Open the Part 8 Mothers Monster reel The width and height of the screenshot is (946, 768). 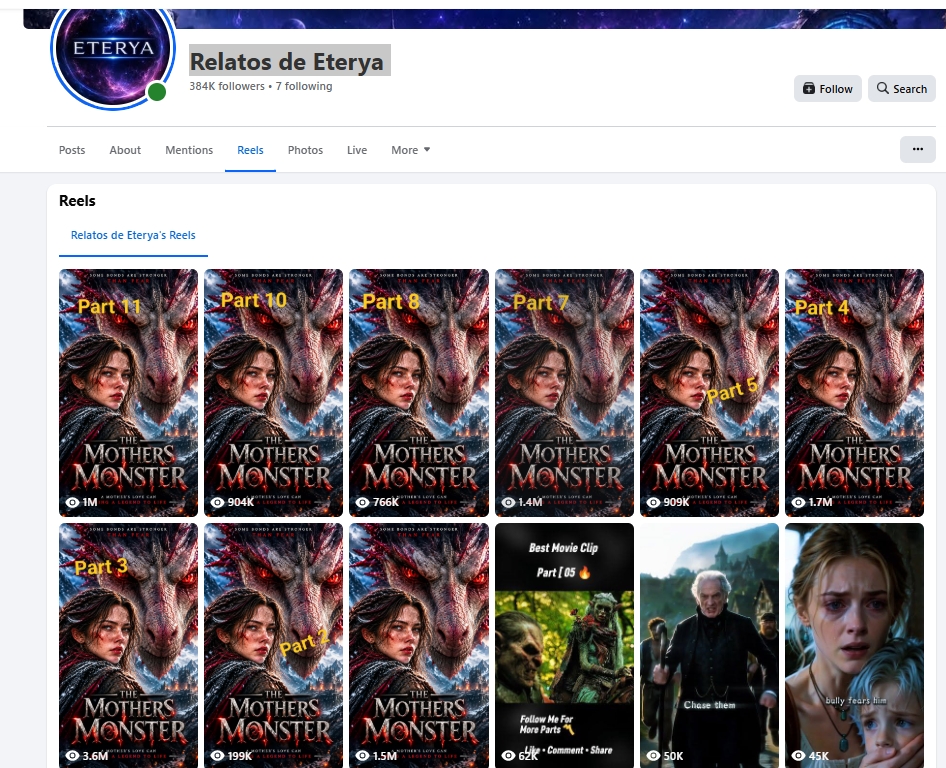coord(419,393)
